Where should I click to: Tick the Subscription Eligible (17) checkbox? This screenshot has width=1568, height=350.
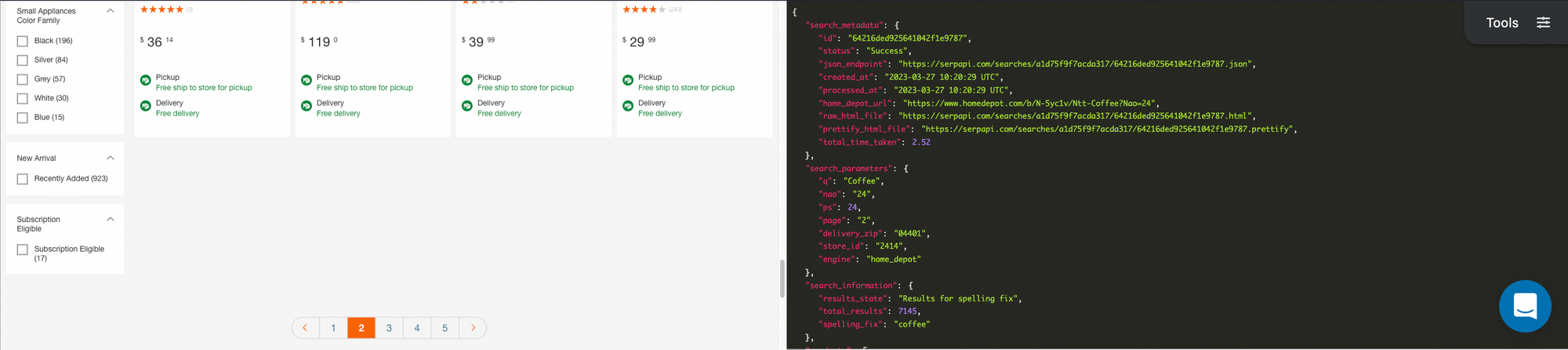(23, 250)
